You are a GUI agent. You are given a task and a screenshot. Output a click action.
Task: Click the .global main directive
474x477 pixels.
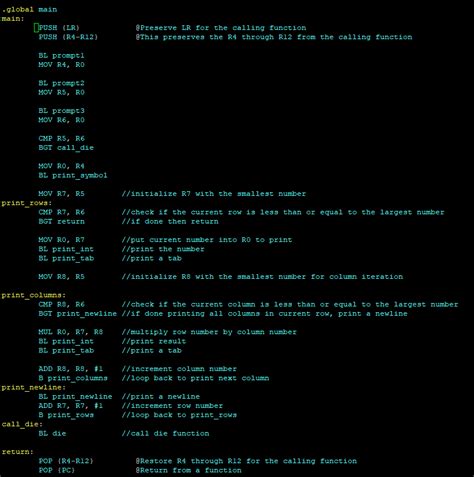tap(29, 9)
